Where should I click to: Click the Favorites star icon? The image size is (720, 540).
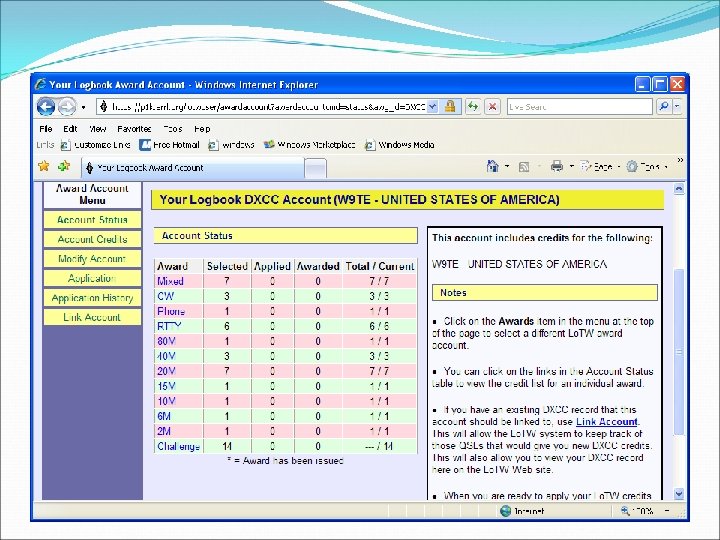click(x=44, y=166)
